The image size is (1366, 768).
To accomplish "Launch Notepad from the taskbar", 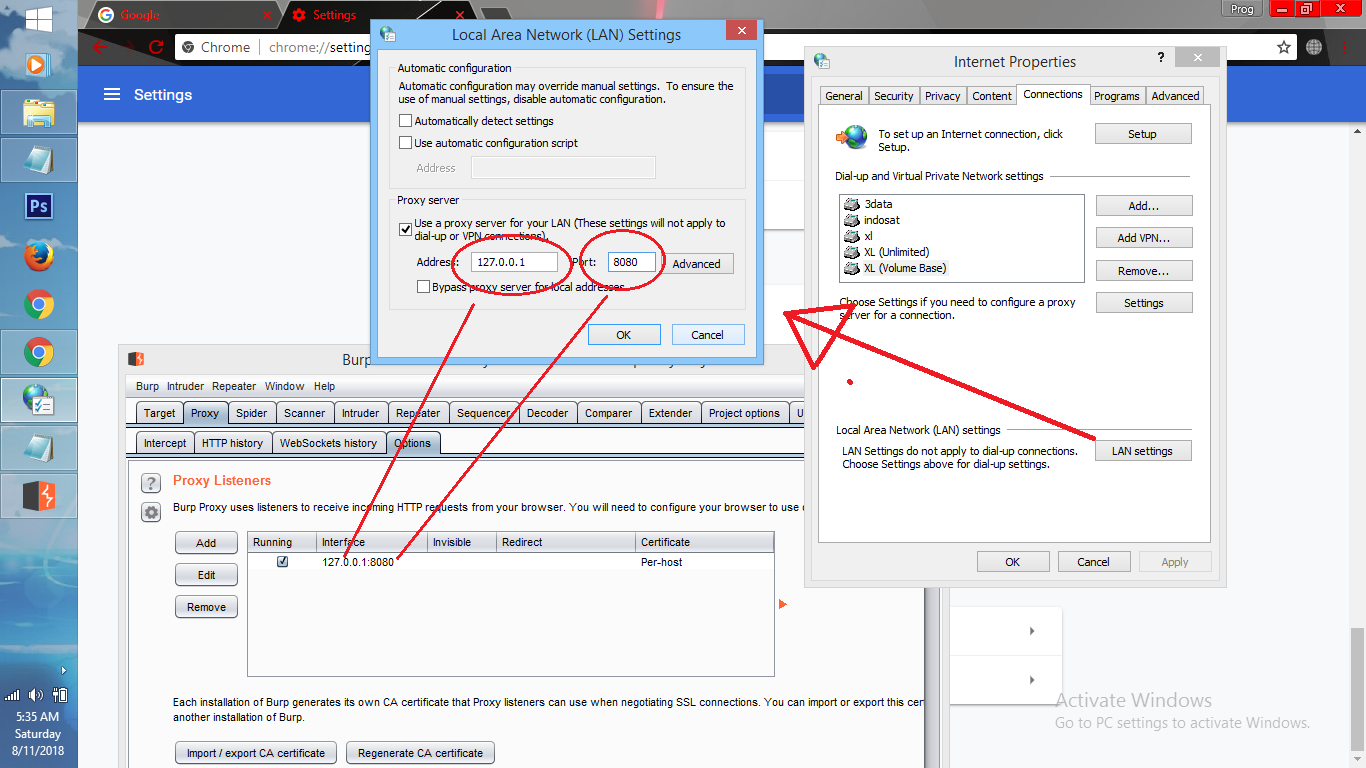I will point(39,159).
